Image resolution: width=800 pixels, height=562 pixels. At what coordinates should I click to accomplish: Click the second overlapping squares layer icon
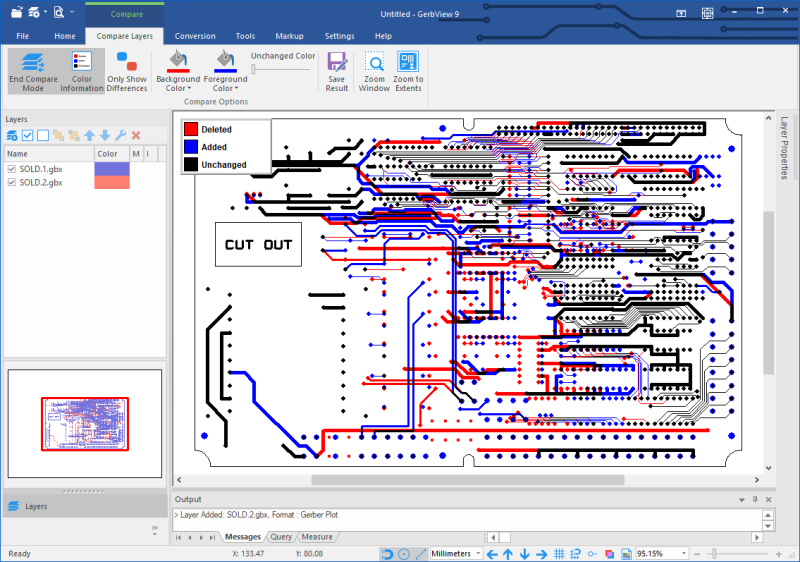point(74,135)
